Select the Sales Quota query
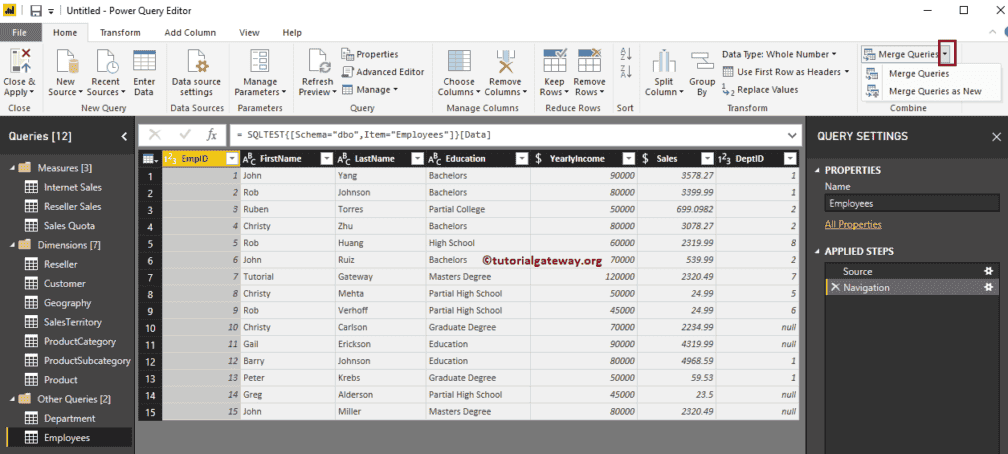This screenshot has width=1008, height=454. tap(69, 226)
